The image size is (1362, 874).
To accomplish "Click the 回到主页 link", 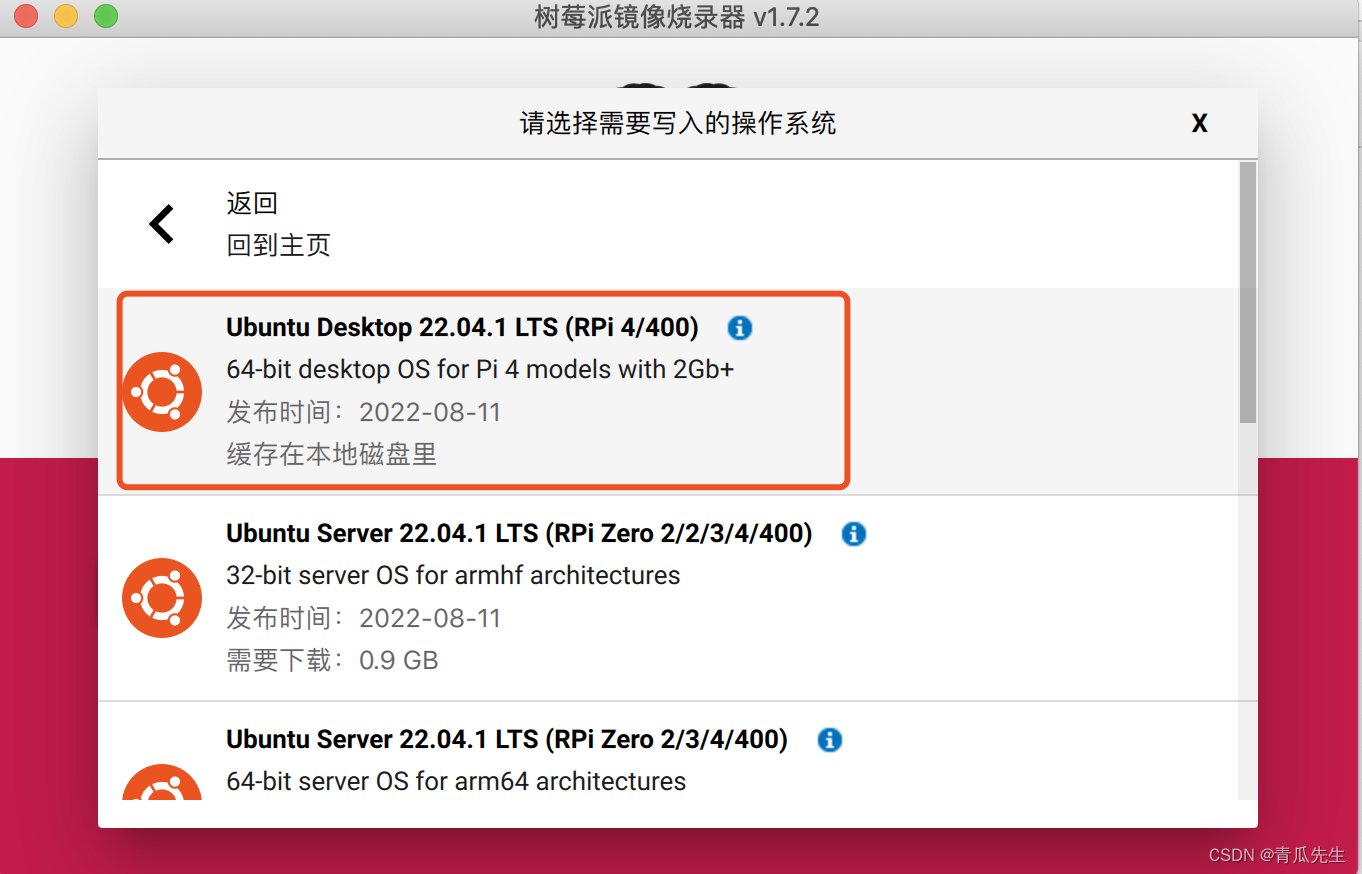I will [x=278, y=245].
